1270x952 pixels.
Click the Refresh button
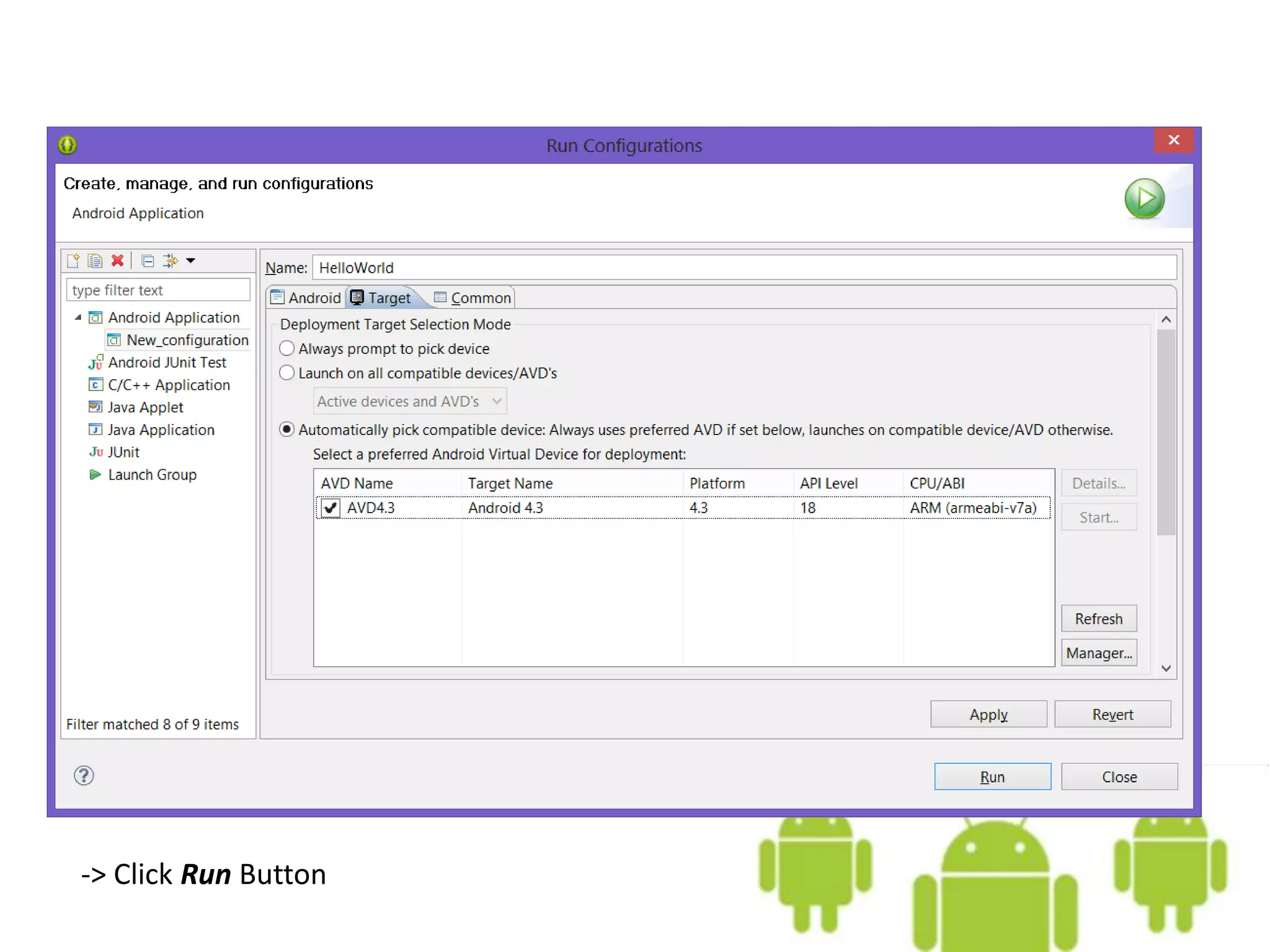(1099, 619)
